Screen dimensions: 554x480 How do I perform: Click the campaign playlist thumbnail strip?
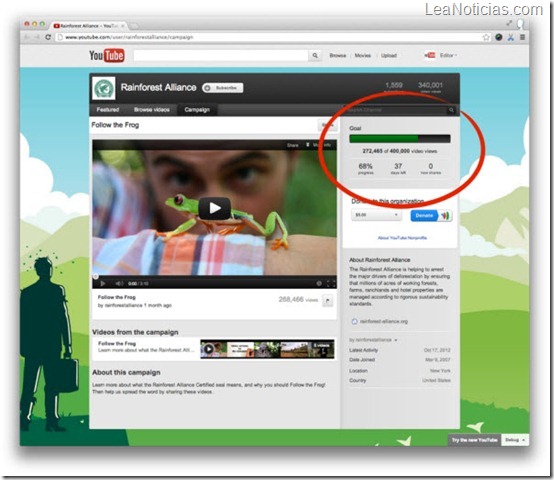point(267,349)
